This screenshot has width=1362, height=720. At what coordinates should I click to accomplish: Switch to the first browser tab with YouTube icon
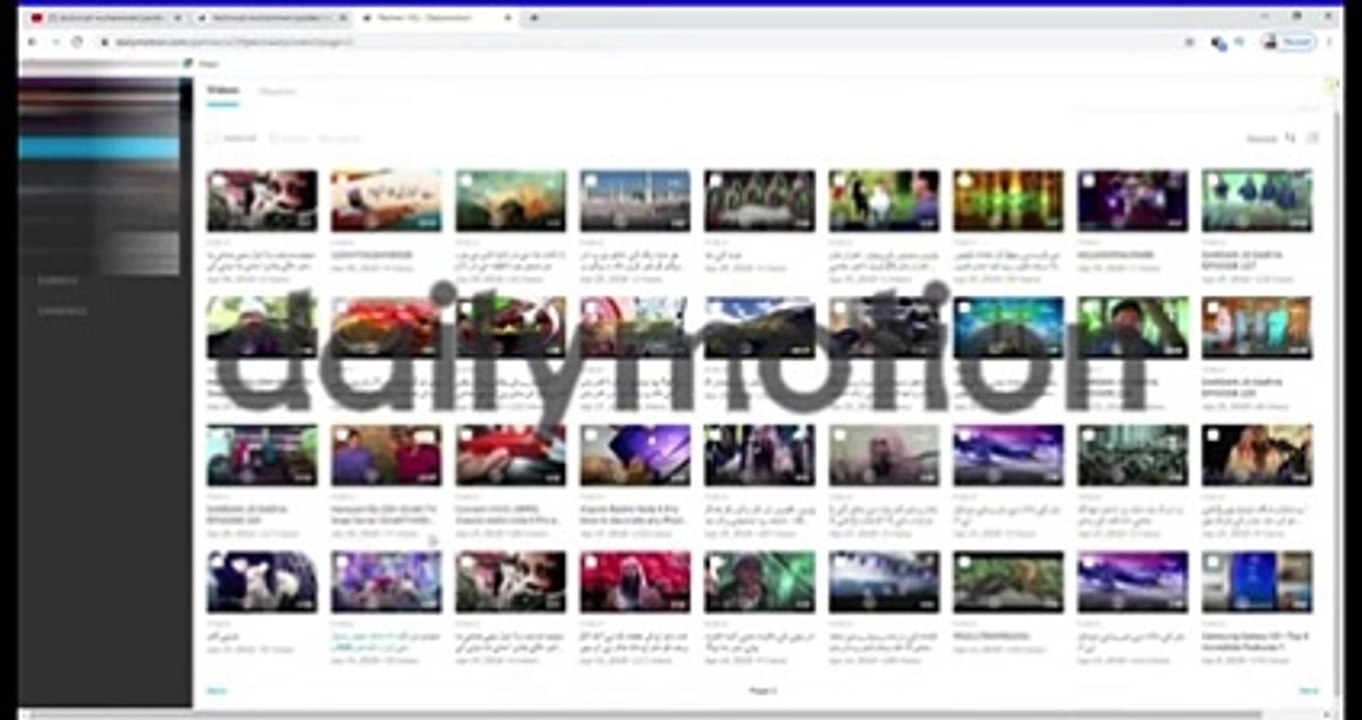tap(106, 18)
